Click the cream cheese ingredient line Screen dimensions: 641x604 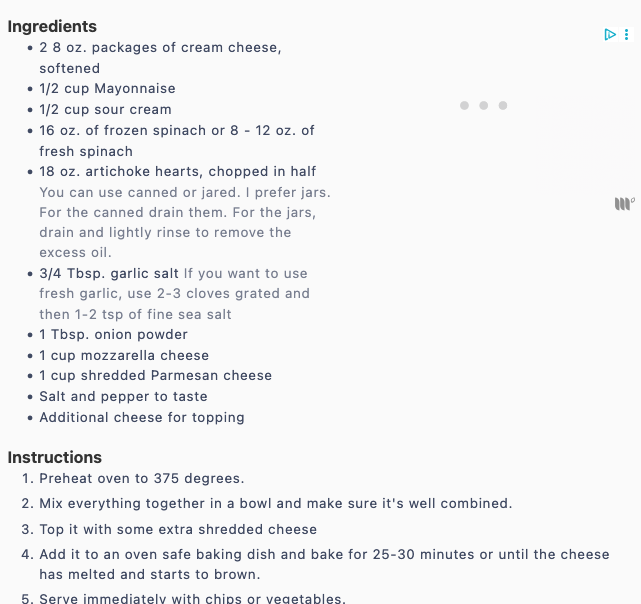[160, 48]
